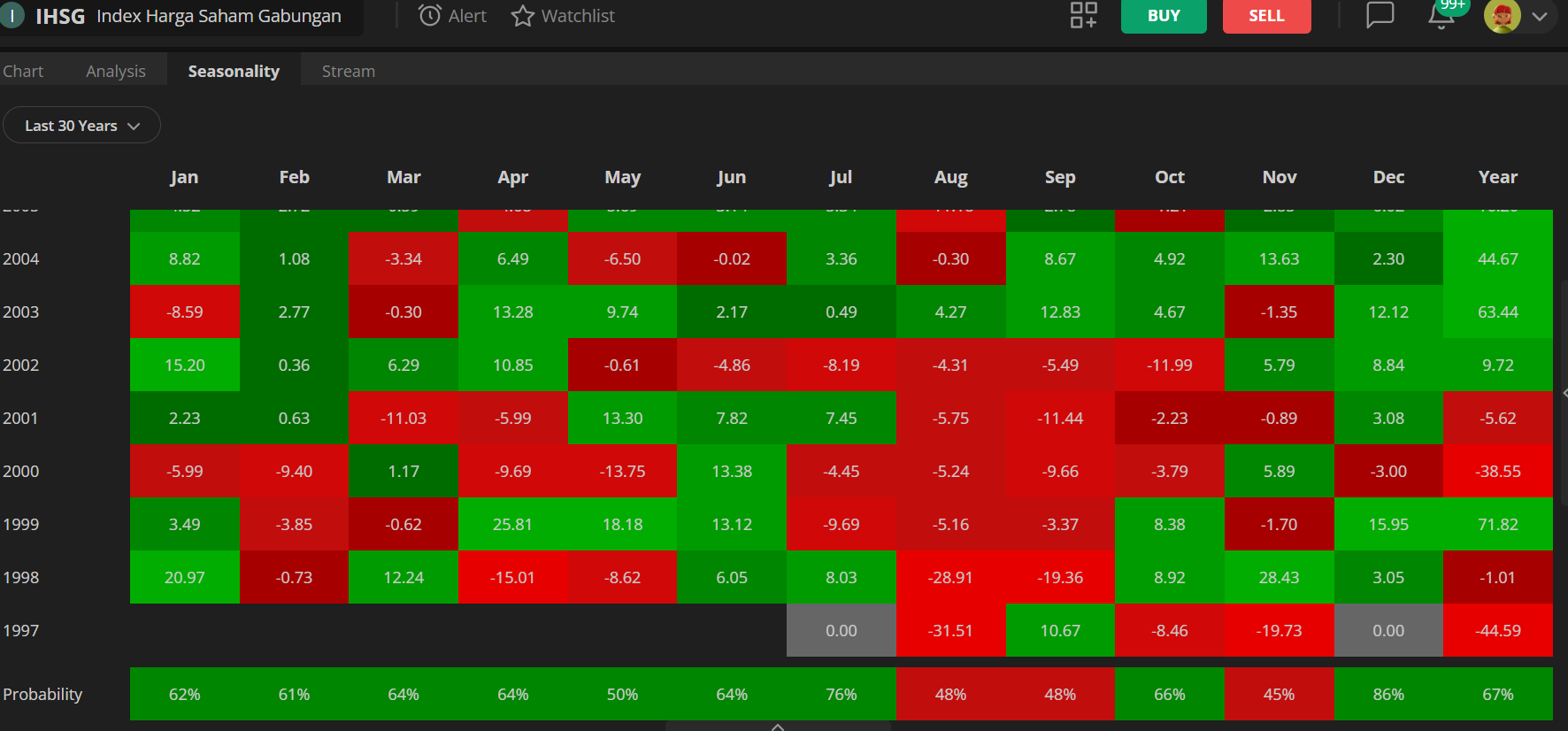The width and height of the screenshot is (1568, 731).
Task: Add IHSG to Watchlist via the star
Action: (523, 16)
